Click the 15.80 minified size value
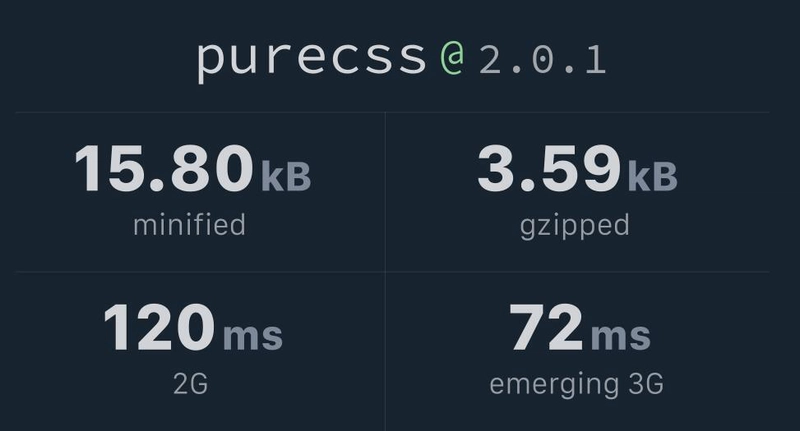This screenshot has height=431, width=800. click(x=164, y=168)
